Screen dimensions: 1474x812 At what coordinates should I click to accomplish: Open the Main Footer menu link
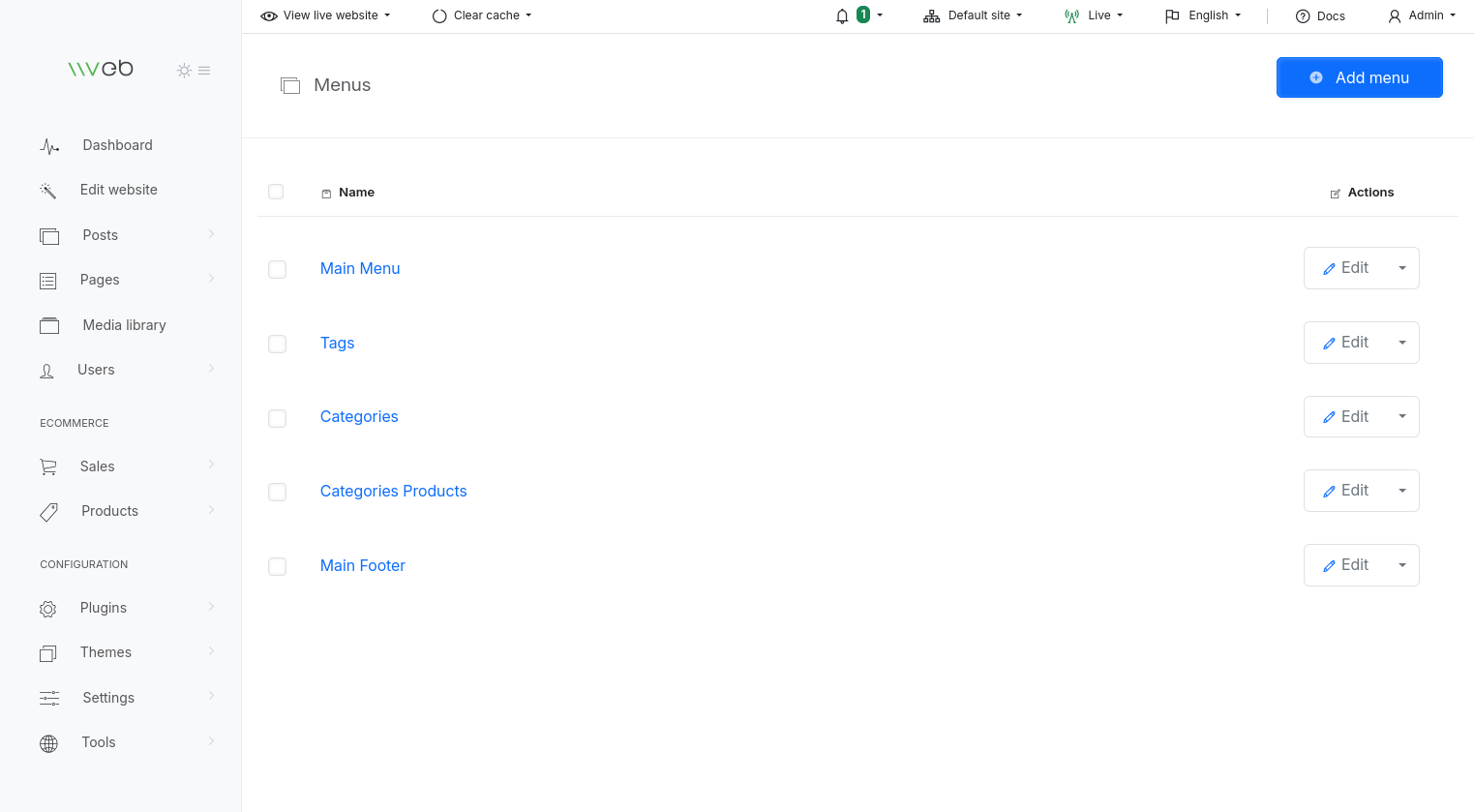[363, 565]
